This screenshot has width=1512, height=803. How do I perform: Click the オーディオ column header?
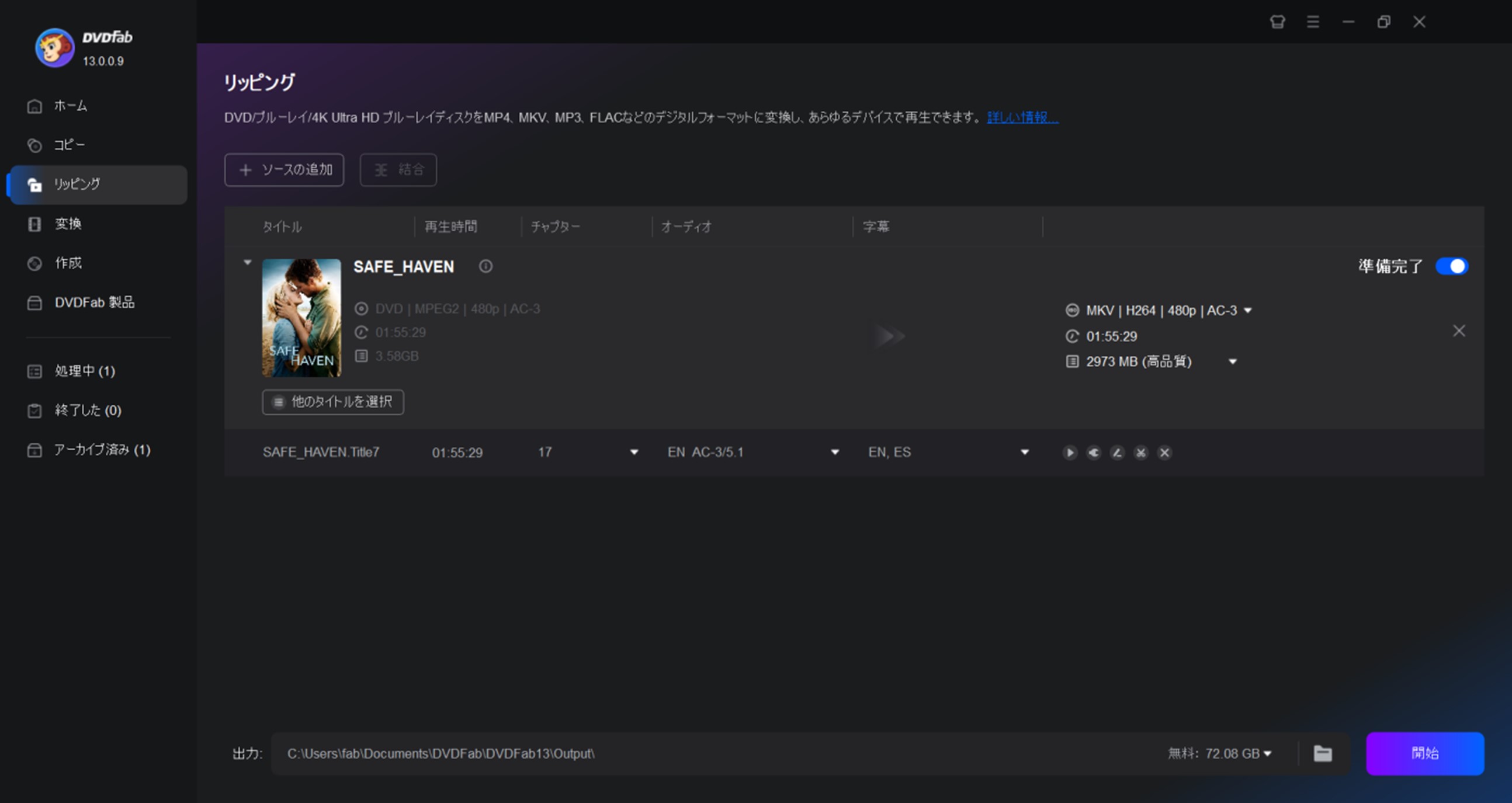[686, 227]
